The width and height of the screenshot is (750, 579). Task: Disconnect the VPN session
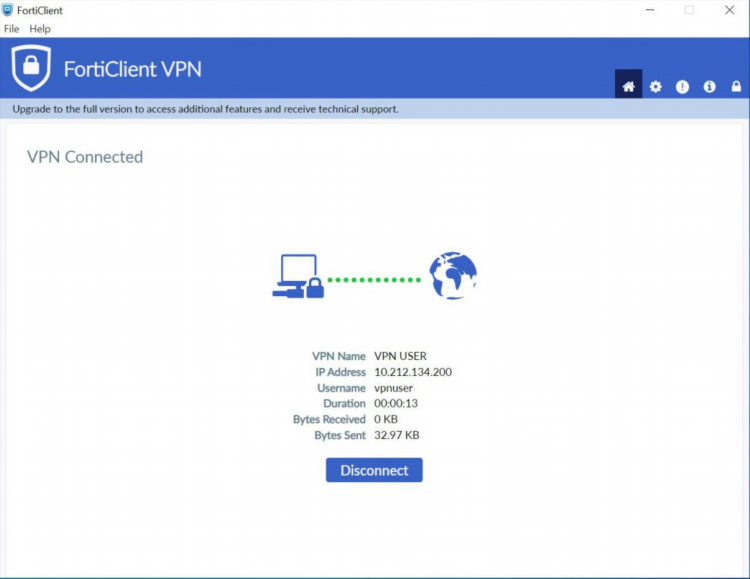[374, 470]
